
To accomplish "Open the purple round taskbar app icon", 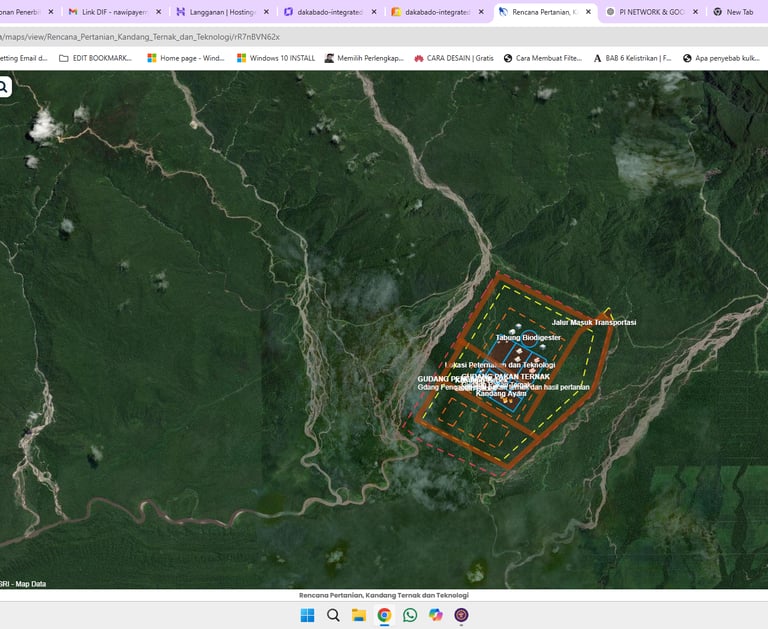I will 461,615.
